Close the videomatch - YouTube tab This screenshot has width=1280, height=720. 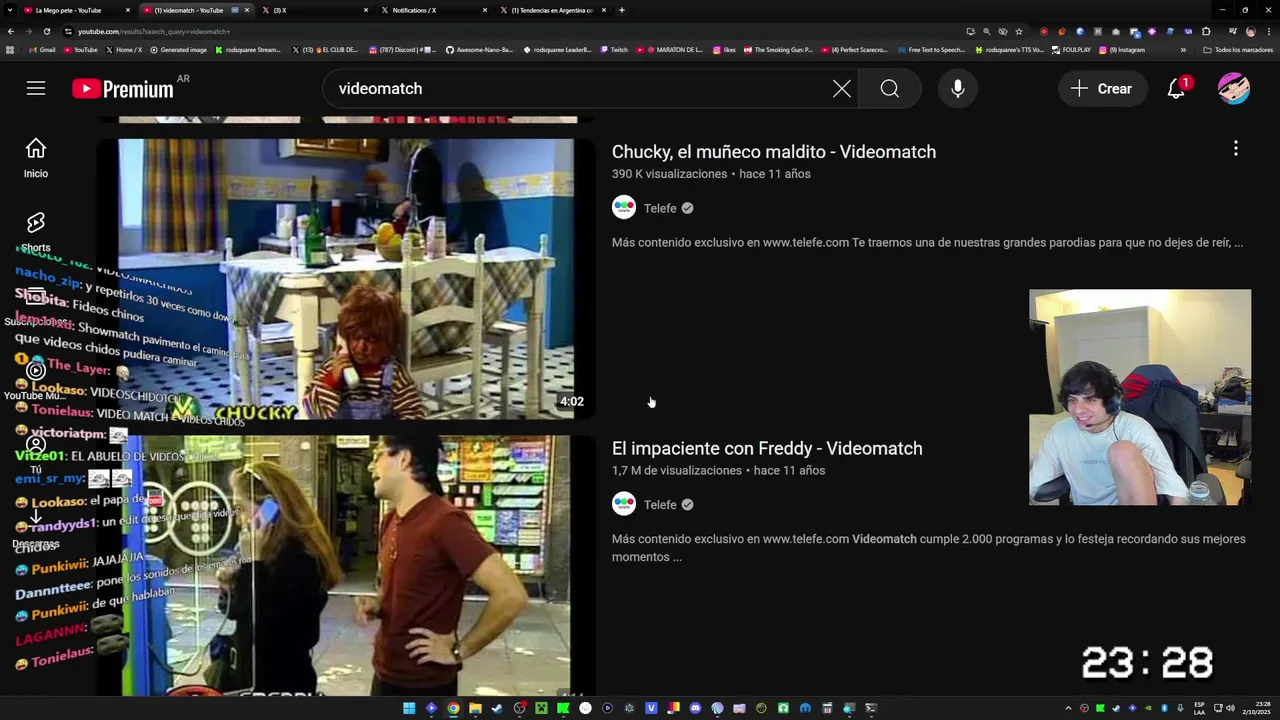(247, 10)
